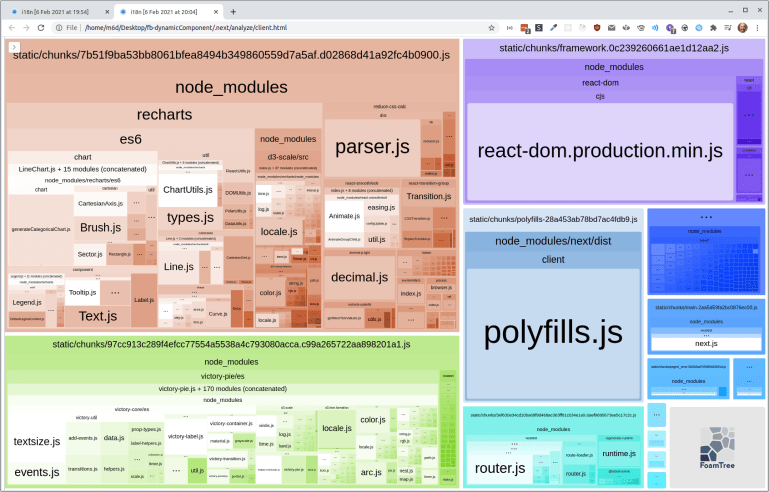Click the Sector.js module block
The width and height of the screenshot is (769, 492).
coord(90,254)
